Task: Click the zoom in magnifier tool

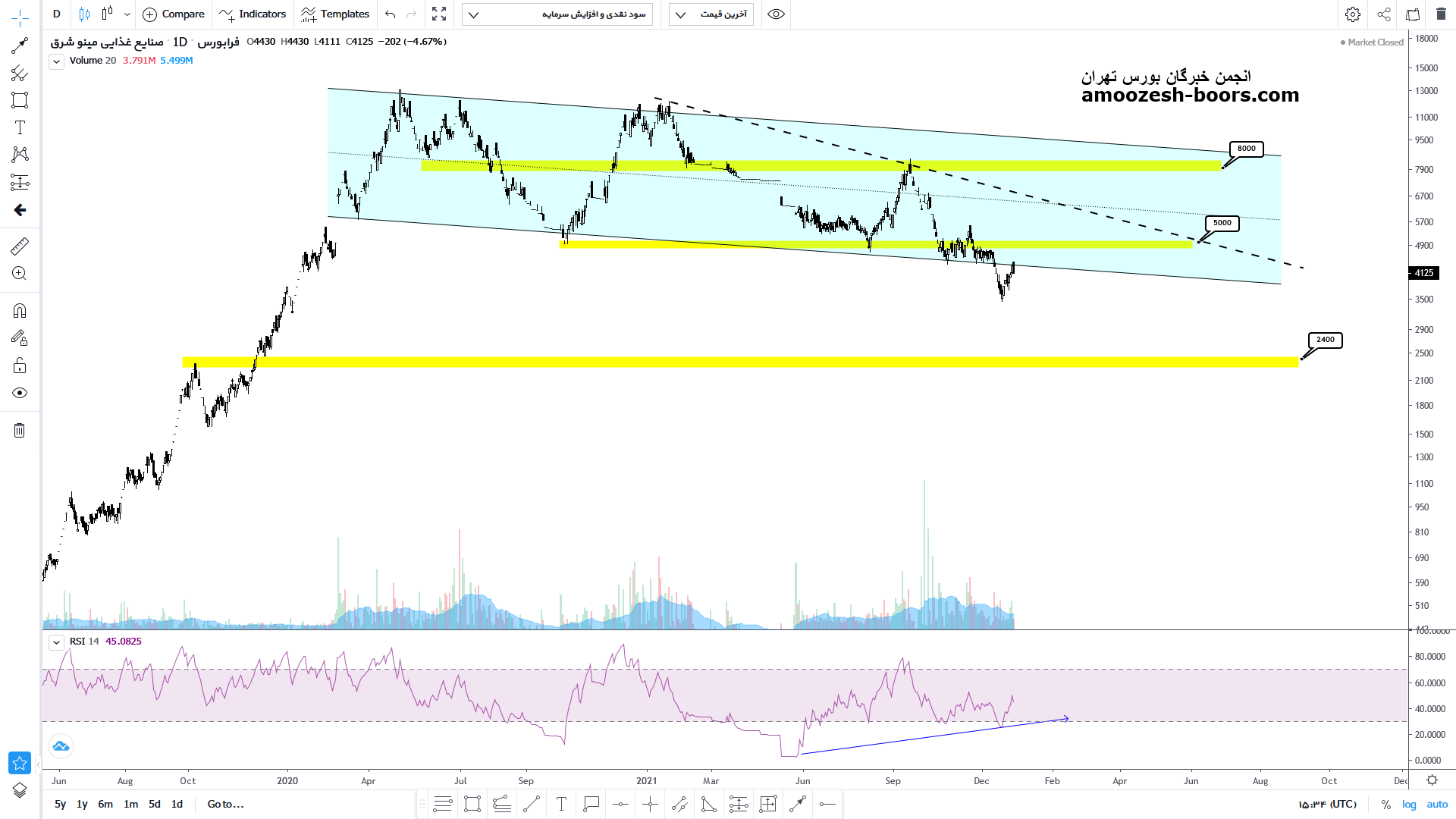Action: click(x=20, y=274)
